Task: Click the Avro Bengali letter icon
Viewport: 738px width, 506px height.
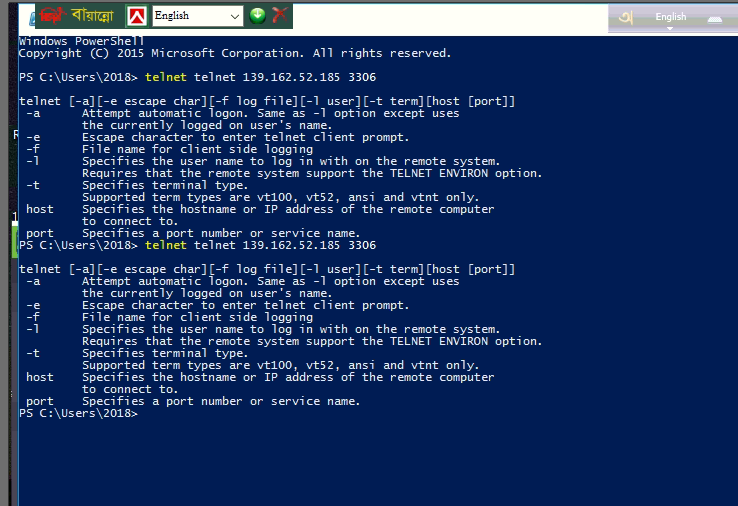Action: pyautogui.click(x=626, y=17)
